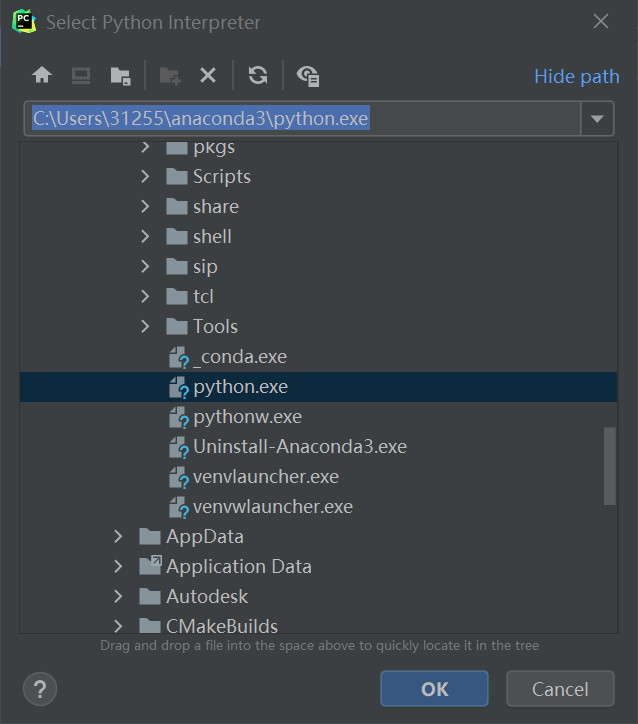Select the Autodesk folder row
This screenshot has height=724, width=638.
click(319, 597)
